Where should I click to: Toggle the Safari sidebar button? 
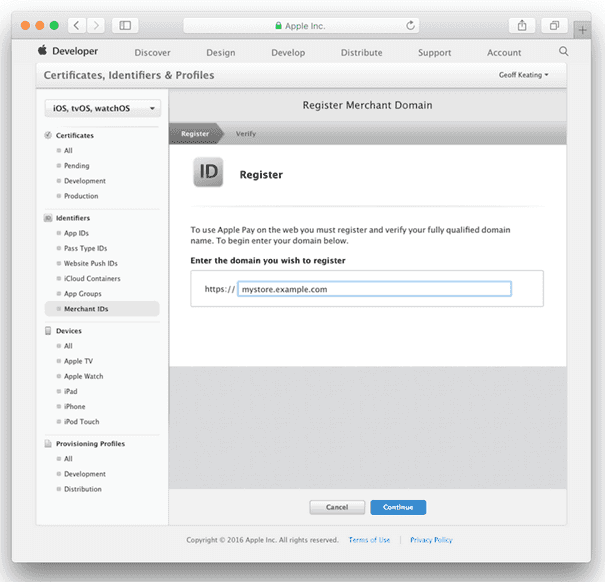pos(126,25)
